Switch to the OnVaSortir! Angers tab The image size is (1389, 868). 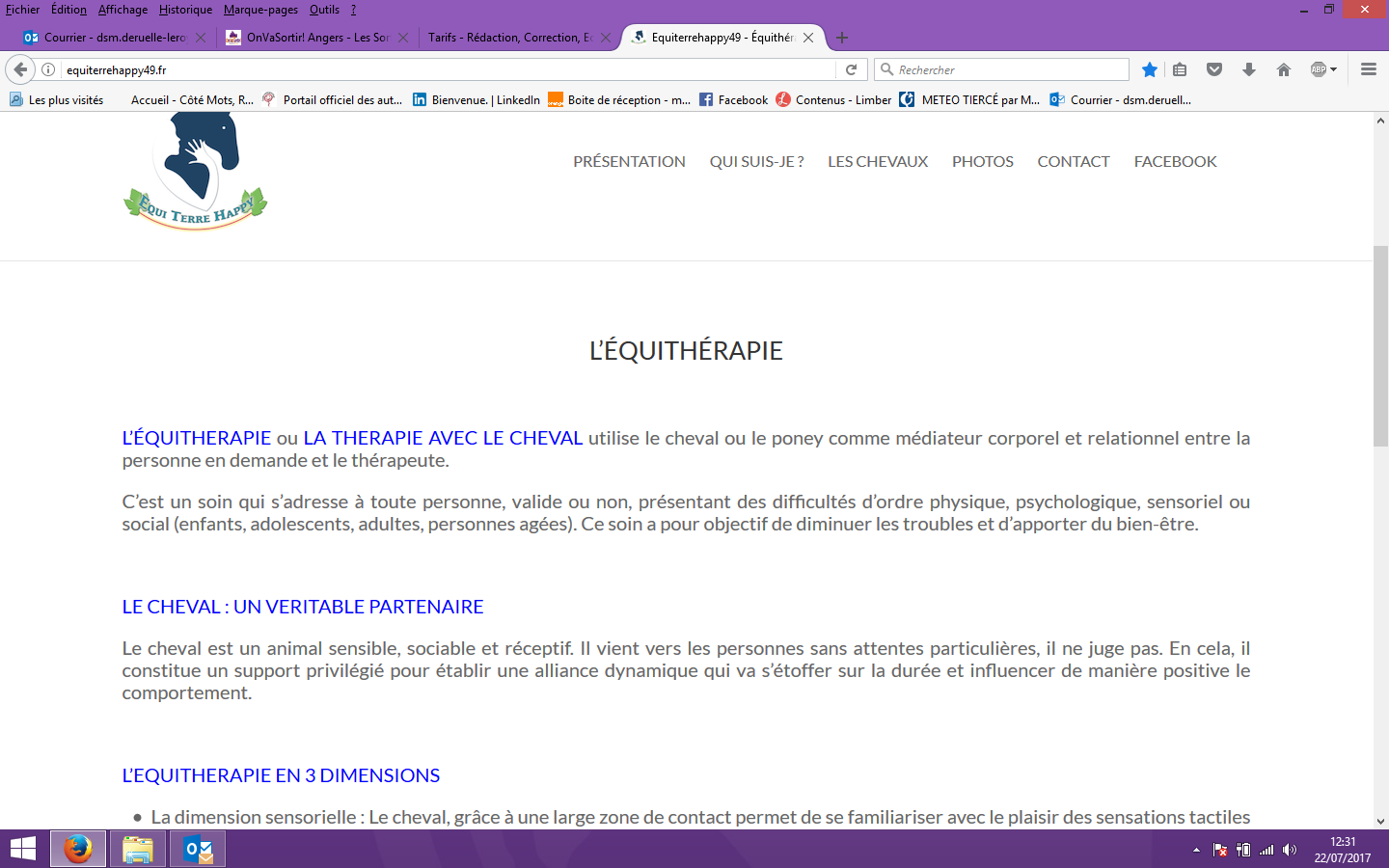(x=316, y=38)
